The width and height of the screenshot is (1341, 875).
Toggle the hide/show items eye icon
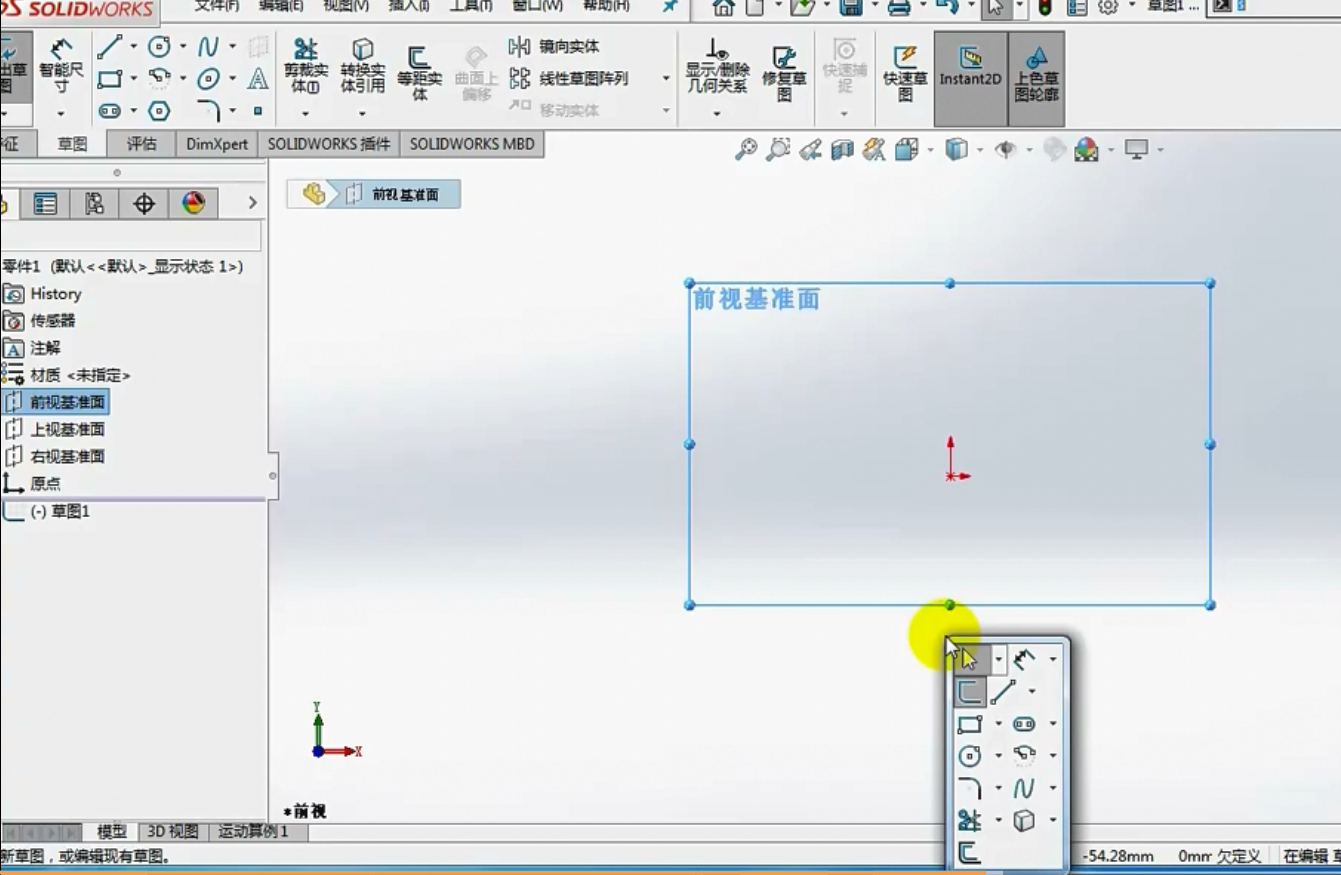tap(1005, 150)
